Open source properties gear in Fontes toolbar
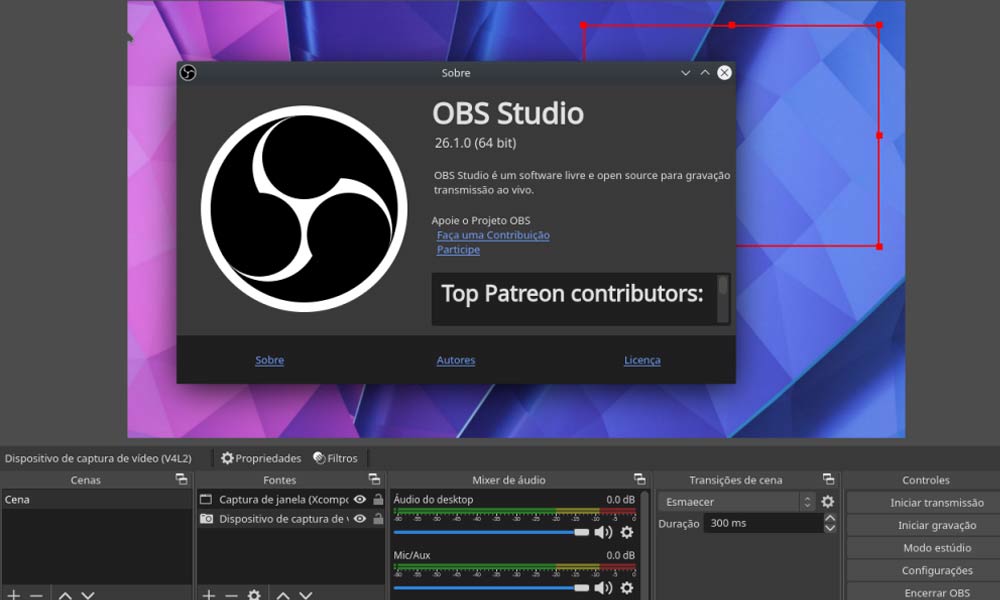The width and height of the screenshot is (1000, 600). 254,595
